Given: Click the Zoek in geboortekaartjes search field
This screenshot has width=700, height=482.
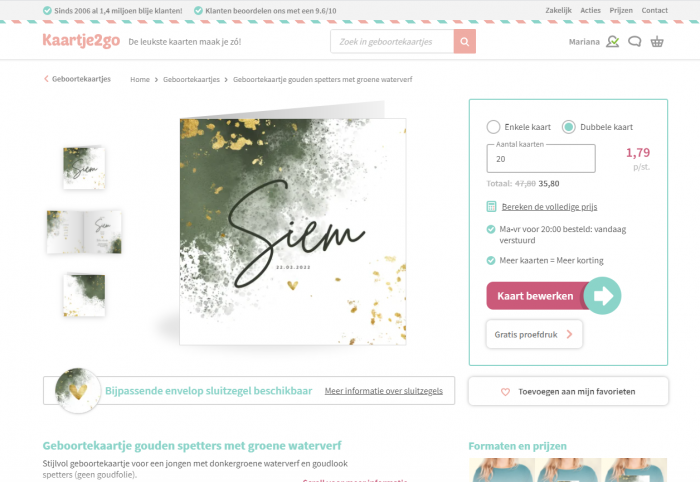Looking at the screenshot, I should pyautogui.click(x=392, y=42).
